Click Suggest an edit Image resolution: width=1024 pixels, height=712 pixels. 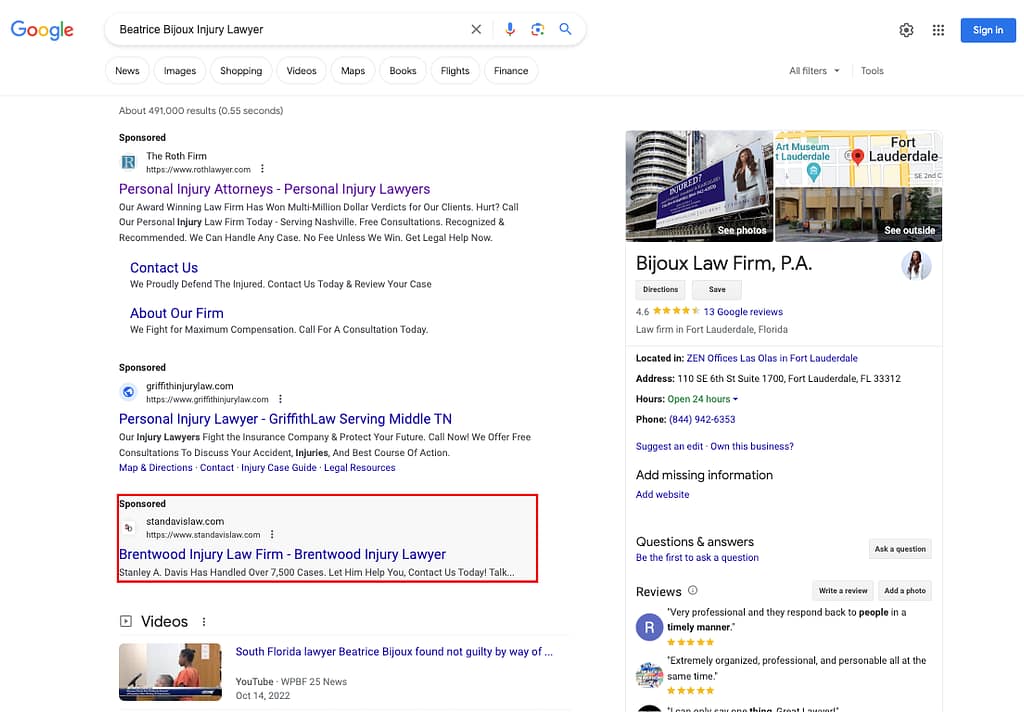click(669, 446)
